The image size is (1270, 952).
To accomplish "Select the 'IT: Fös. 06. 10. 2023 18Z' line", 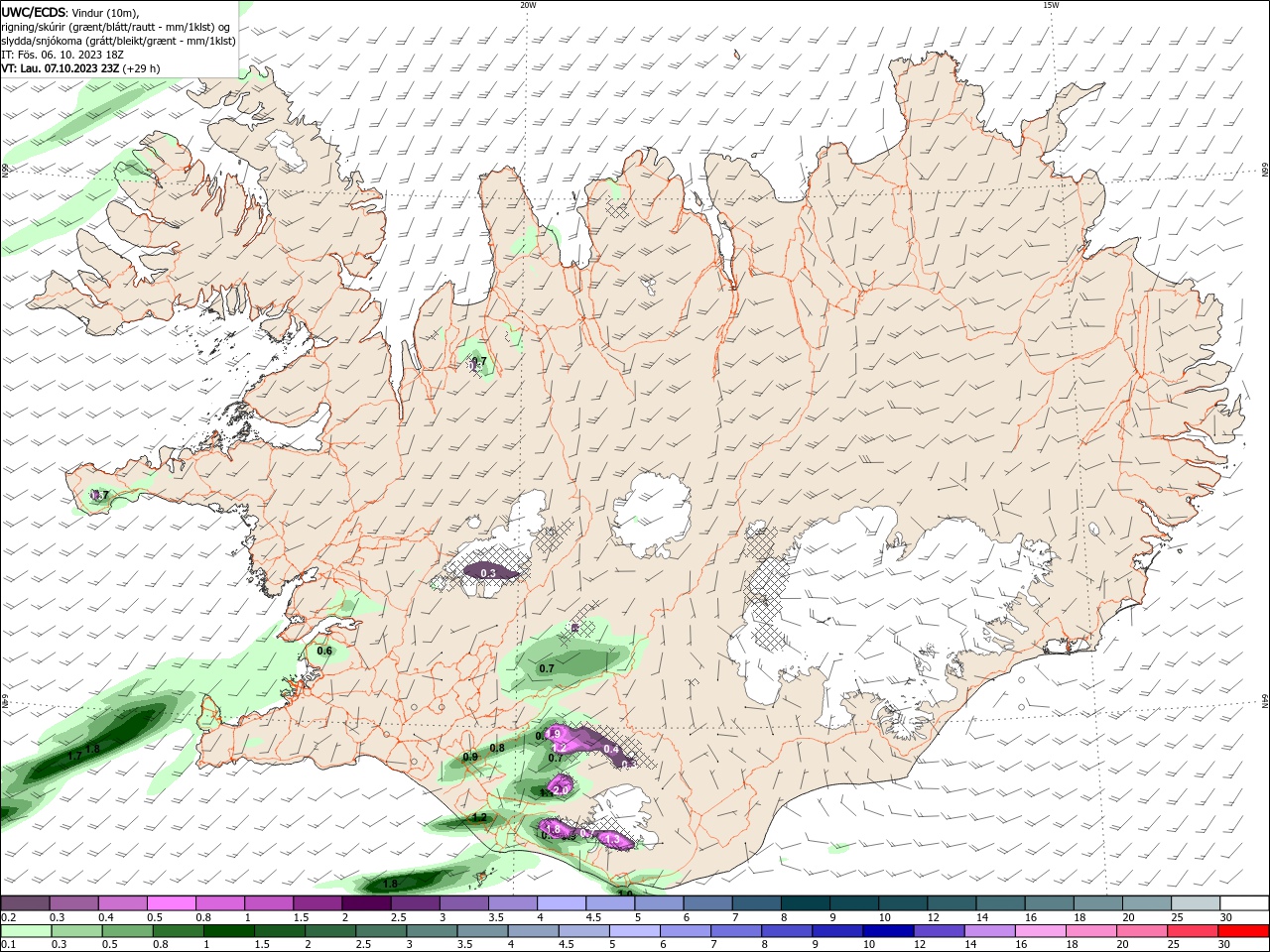I will point(63,55).
